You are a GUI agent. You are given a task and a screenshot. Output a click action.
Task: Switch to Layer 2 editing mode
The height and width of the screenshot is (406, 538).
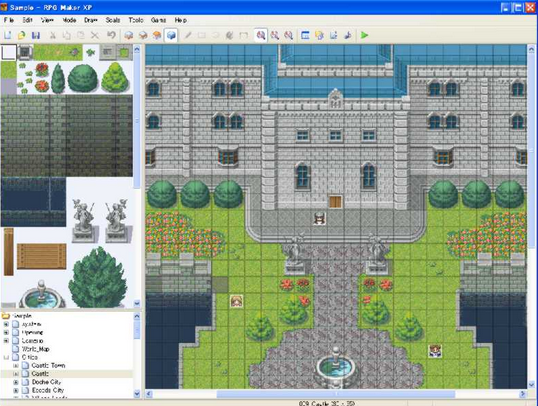coord(143,35)
